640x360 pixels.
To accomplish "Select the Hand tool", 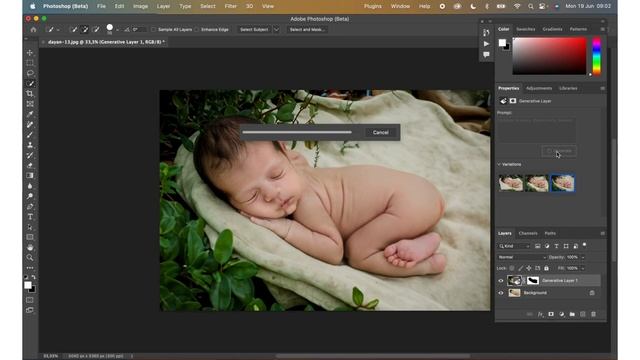I will [x=30, y=247].
